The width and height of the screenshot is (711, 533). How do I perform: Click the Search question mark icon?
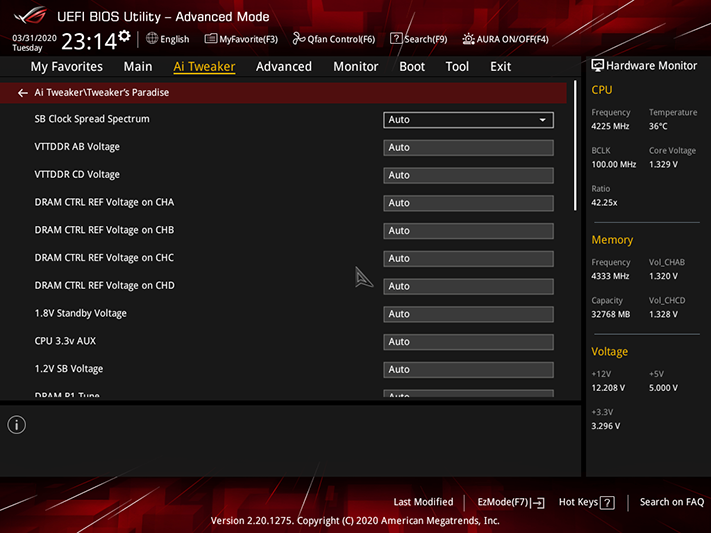pyautogui.click(x=396, y=39)
